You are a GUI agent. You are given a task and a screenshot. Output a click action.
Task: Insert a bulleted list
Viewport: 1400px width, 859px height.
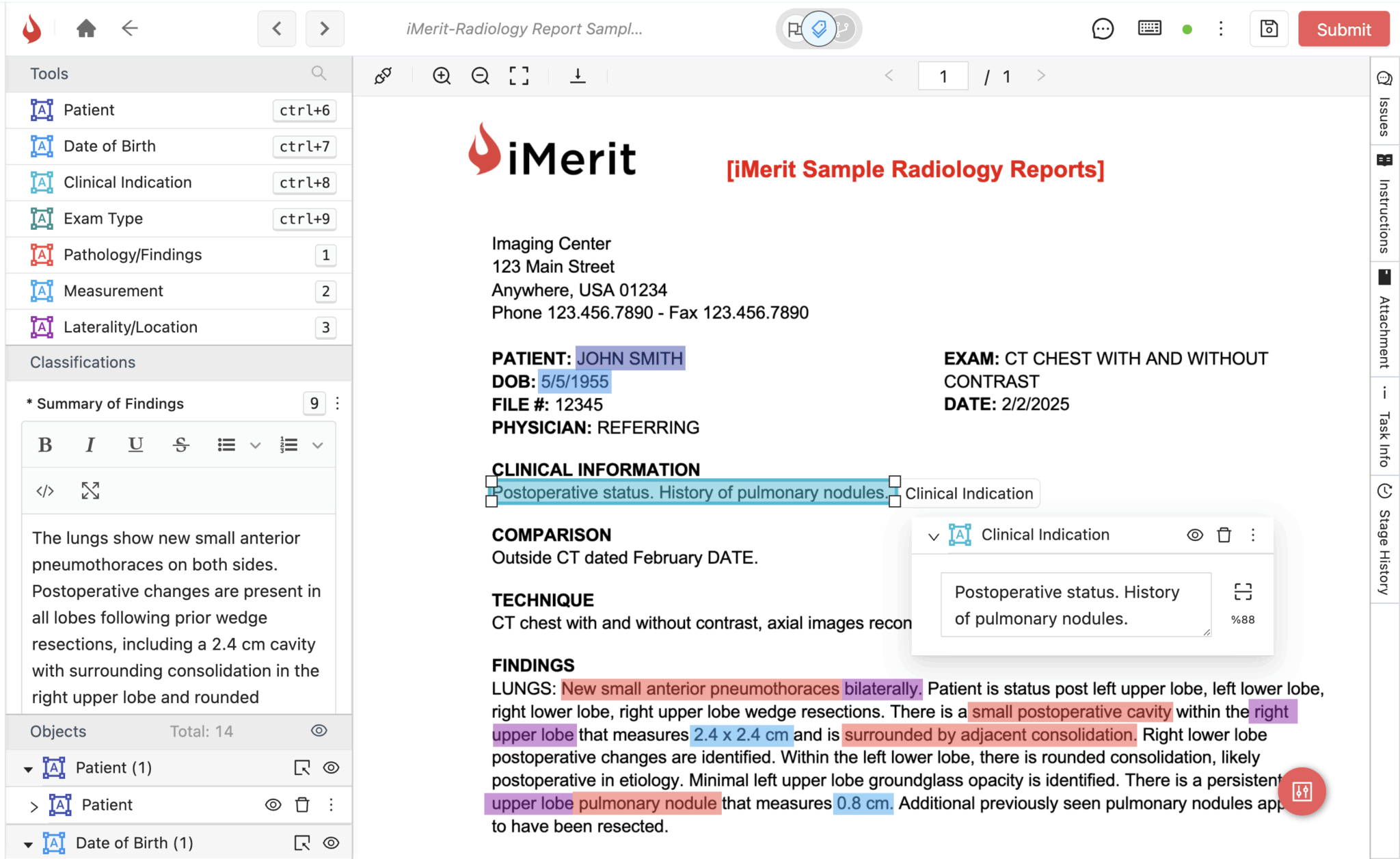point(226,445)
